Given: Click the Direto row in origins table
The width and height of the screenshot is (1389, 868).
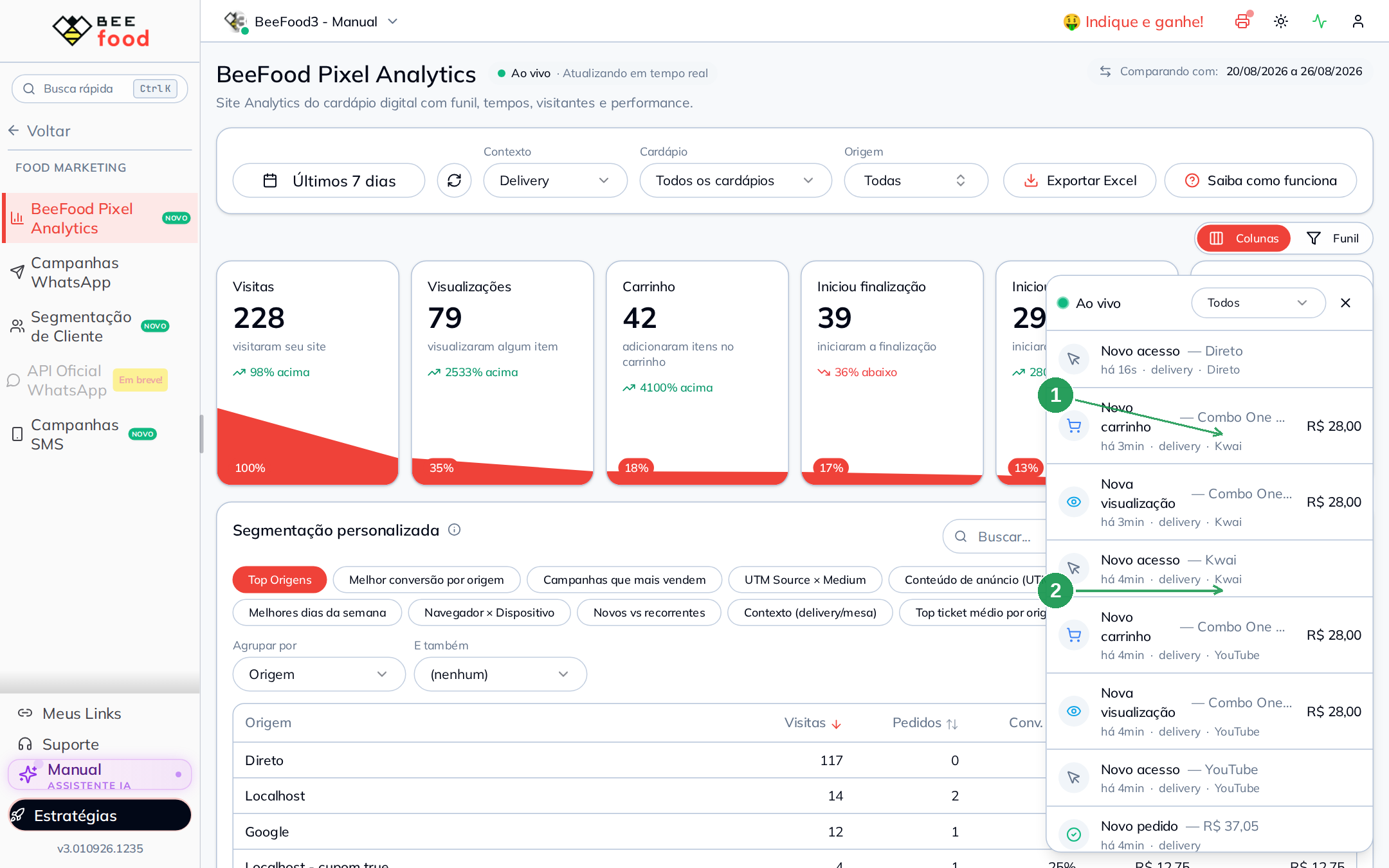Looking at the screenshot, I should [639, 761].
